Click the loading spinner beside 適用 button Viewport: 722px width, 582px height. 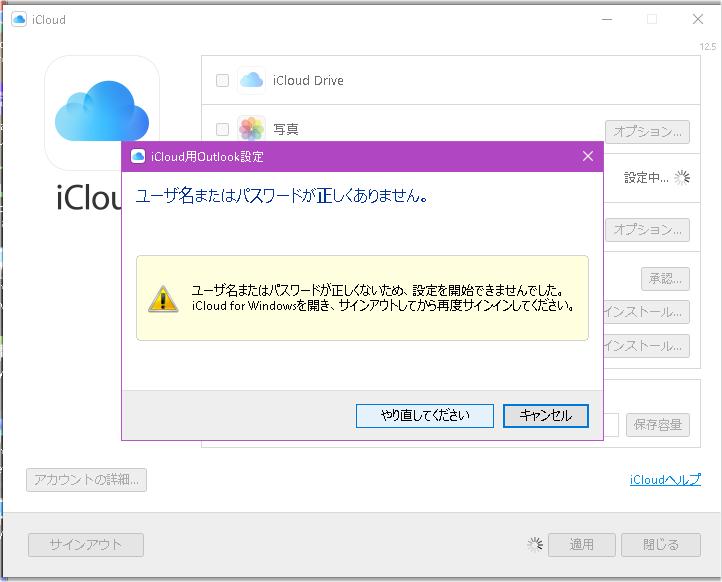pyautogui.click(x=535, y=544)
